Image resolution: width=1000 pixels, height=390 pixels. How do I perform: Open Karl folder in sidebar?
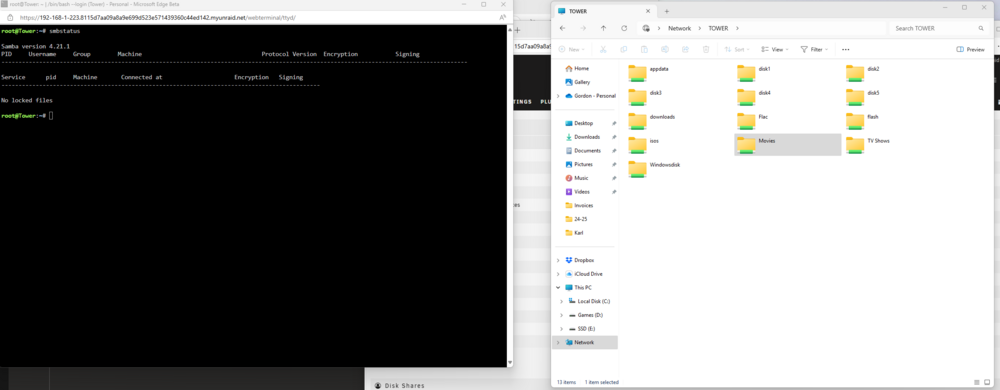[x=579, y=233]
